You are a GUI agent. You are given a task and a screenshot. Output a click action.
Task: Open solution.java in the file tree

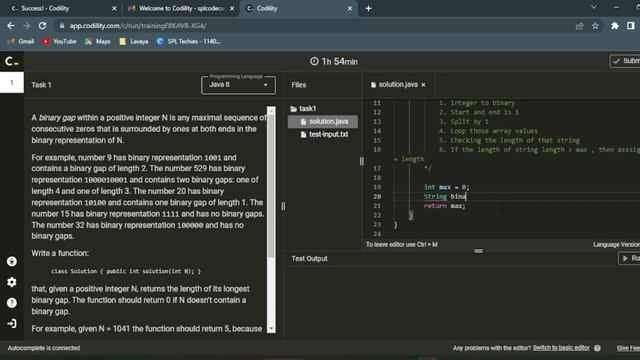point(323,122)
